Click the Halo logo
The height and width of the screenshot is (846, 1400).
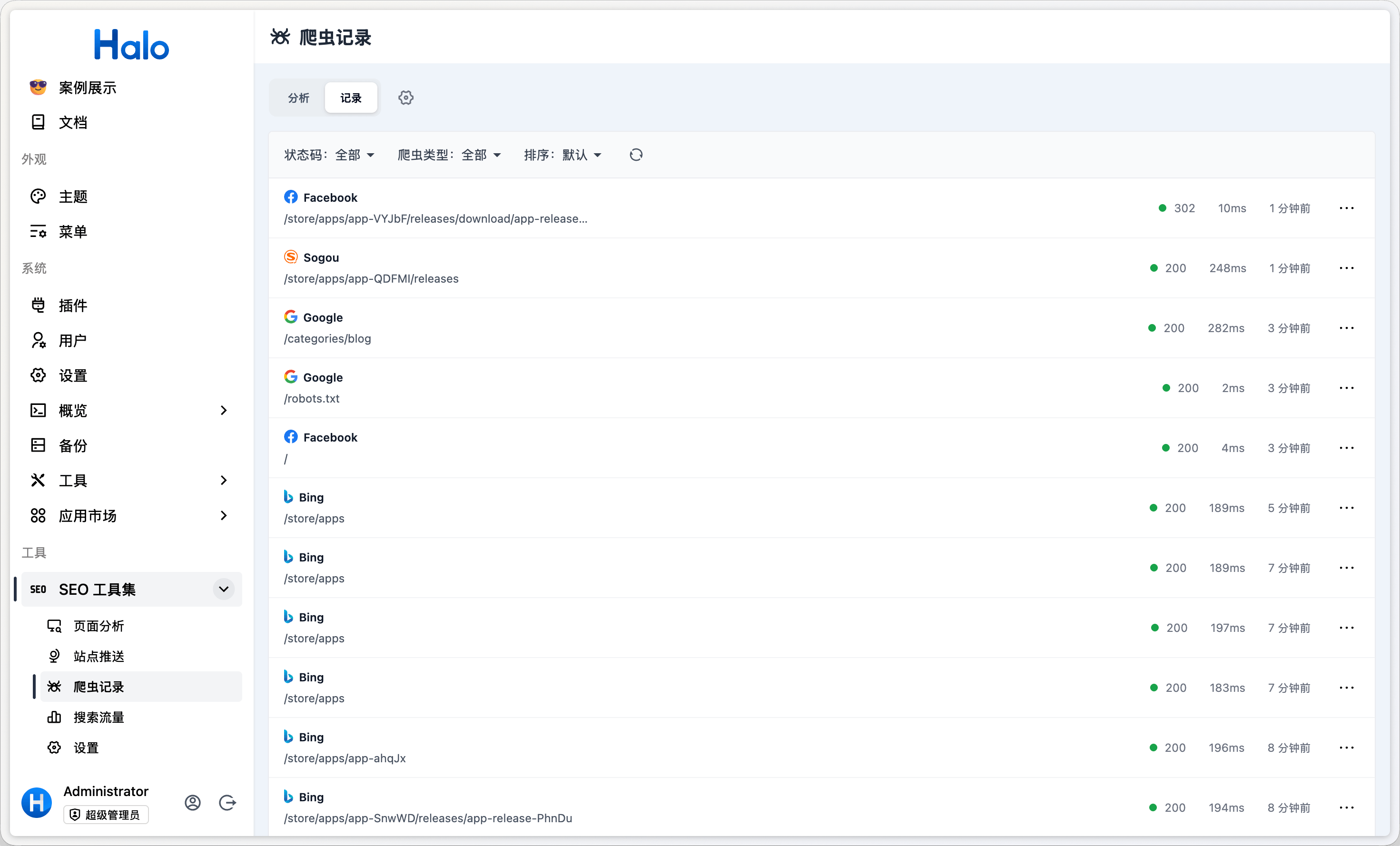[132, 45]
